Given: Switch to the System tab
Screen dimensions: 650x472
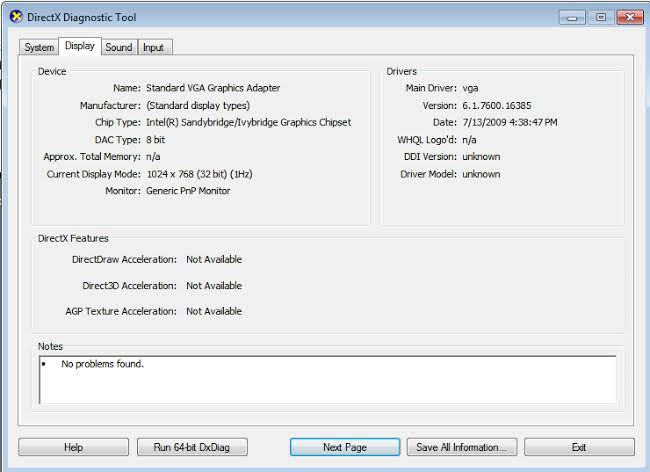Looking at the screenshot, I should coord(39,47).
